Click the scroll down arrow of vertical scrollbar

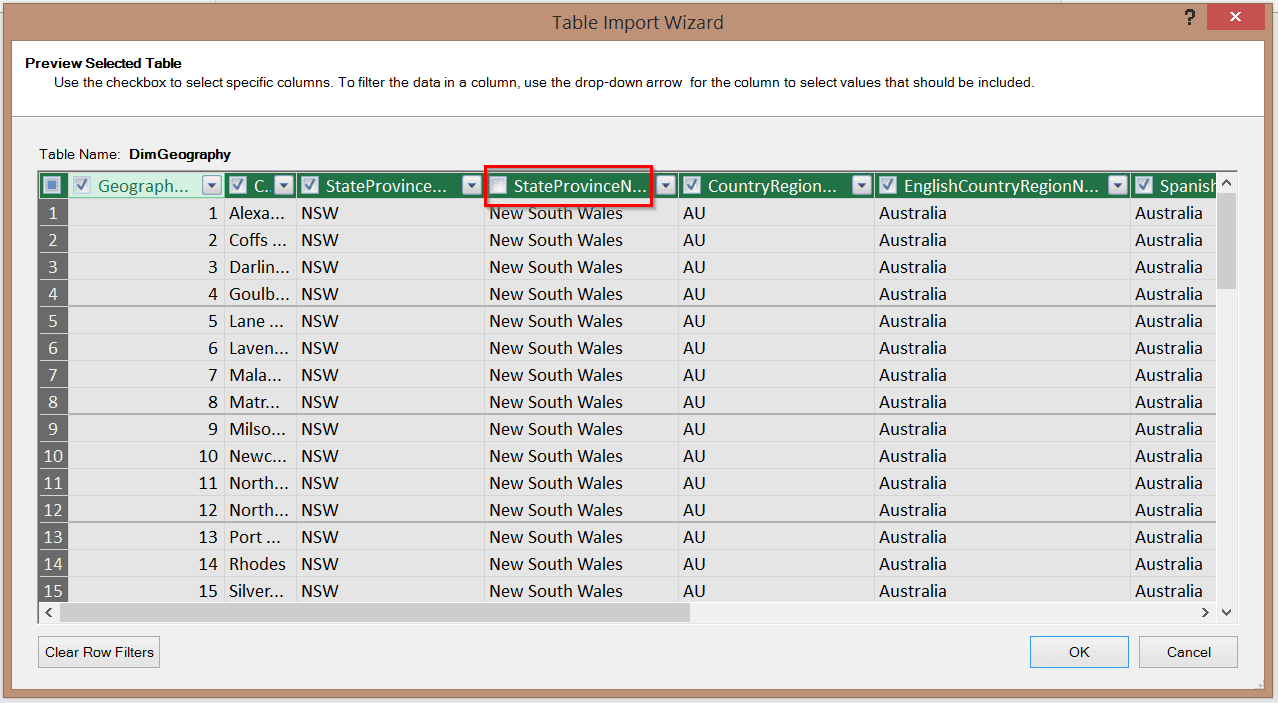pos(1227,612)
